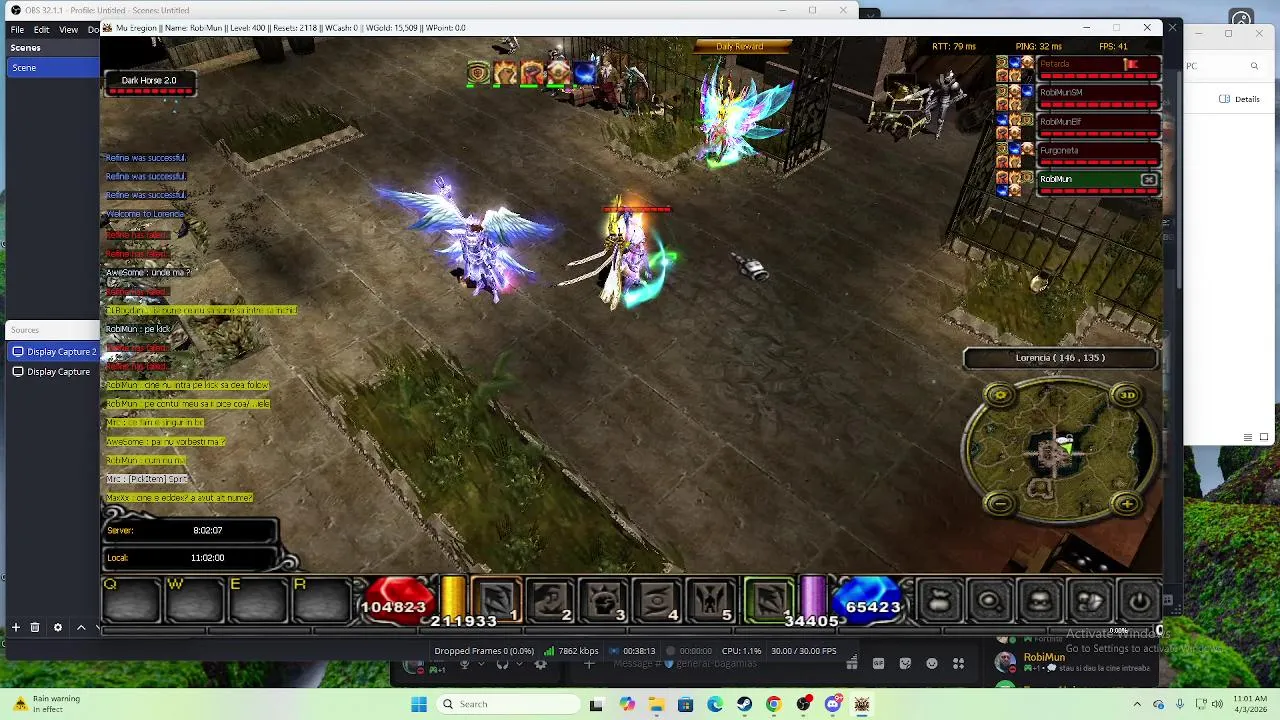1280x720 pixels.
Task: Open OBS View menu
Action: click(x=68, y=29)
